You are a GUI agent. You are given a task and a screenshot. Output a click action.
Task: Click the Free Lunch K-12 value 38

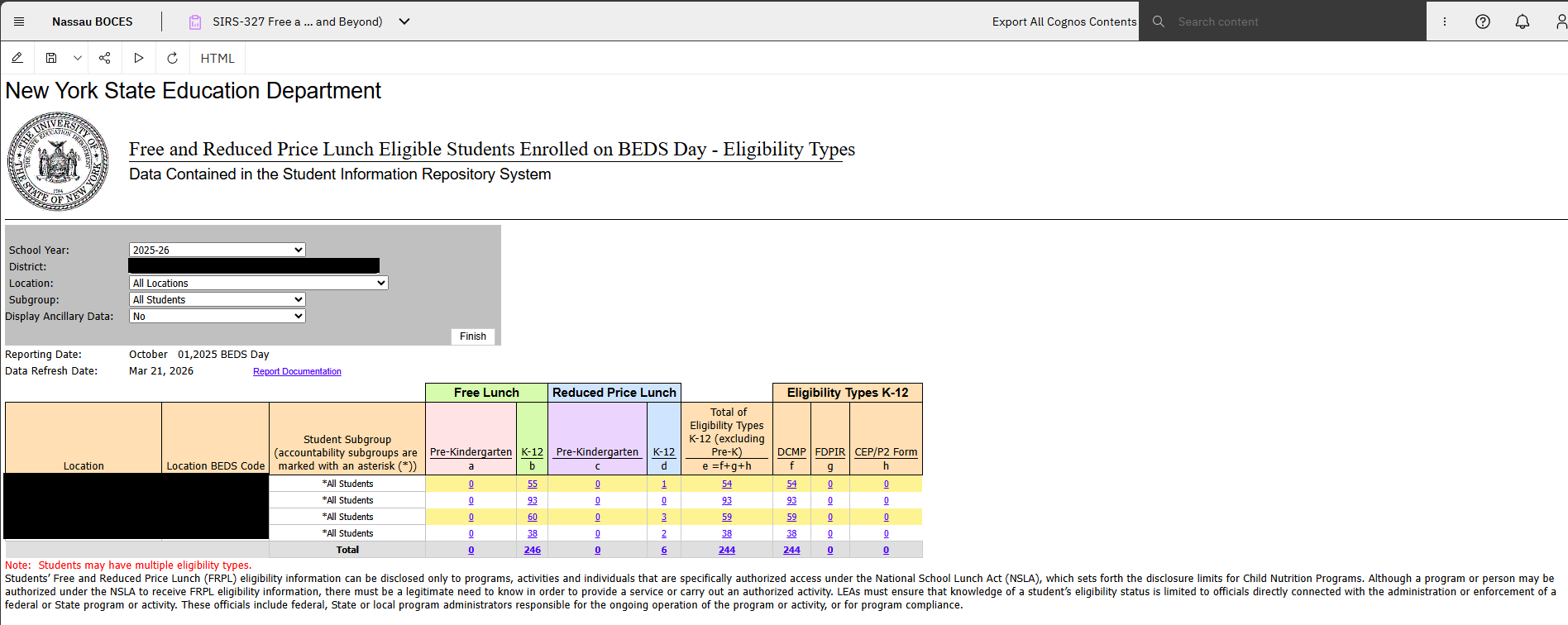tap(533, 534)
